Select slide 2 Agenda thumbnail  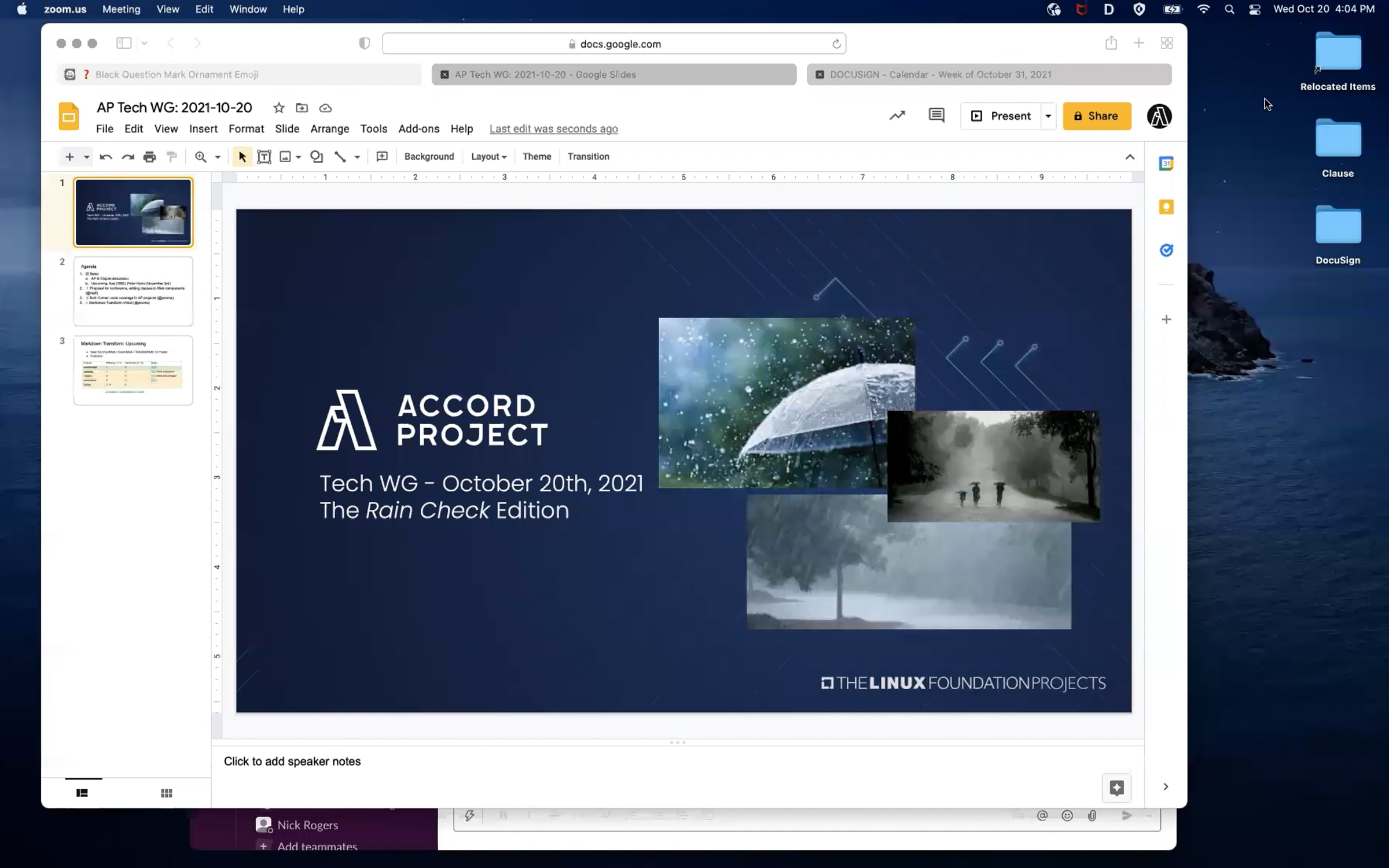point(133,291)
